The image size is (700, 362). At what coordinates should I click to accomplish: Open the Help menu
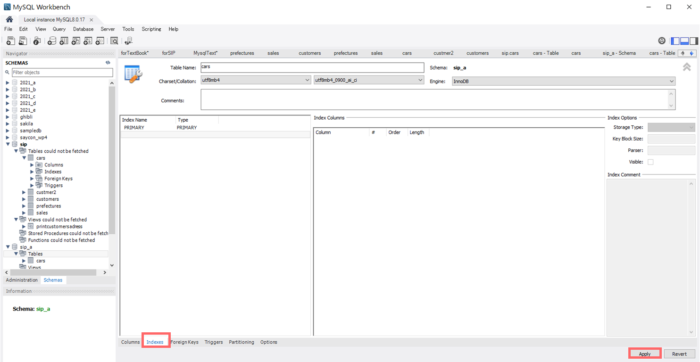click(173, 29)
